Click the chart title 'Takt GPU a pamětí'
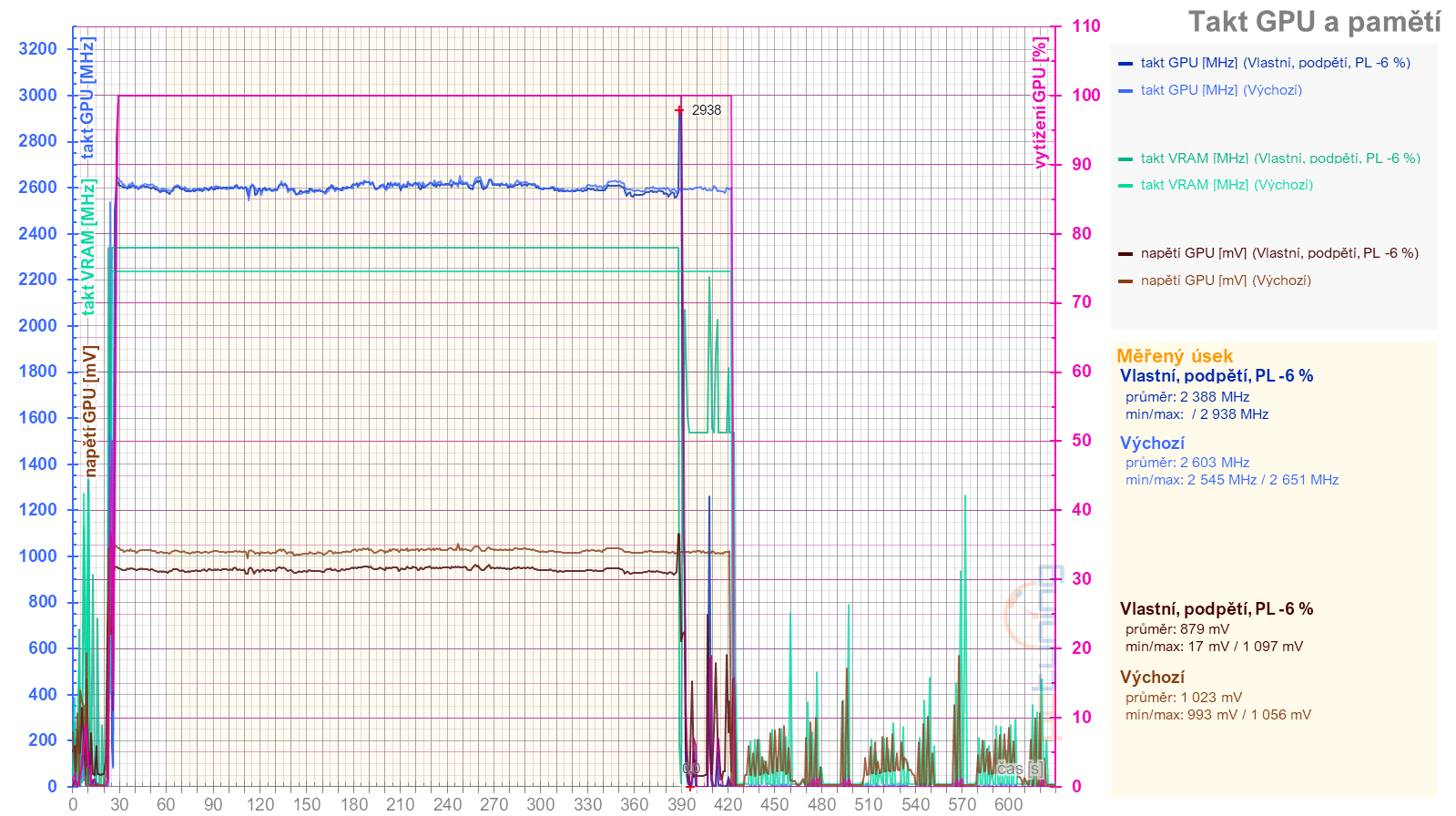The image size is (1456, 816). 1314,22
